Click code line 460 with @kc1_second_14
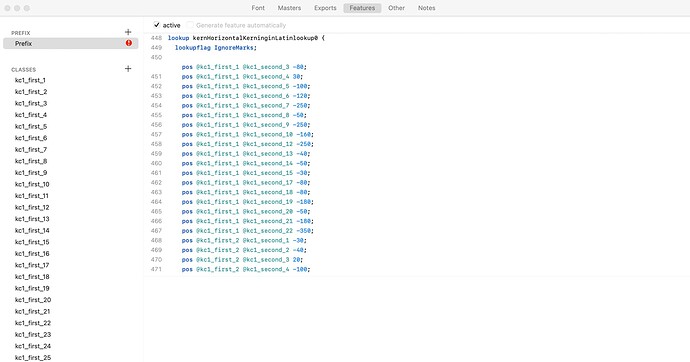Screen dimensions: 690x362 (x=246, y=163)
